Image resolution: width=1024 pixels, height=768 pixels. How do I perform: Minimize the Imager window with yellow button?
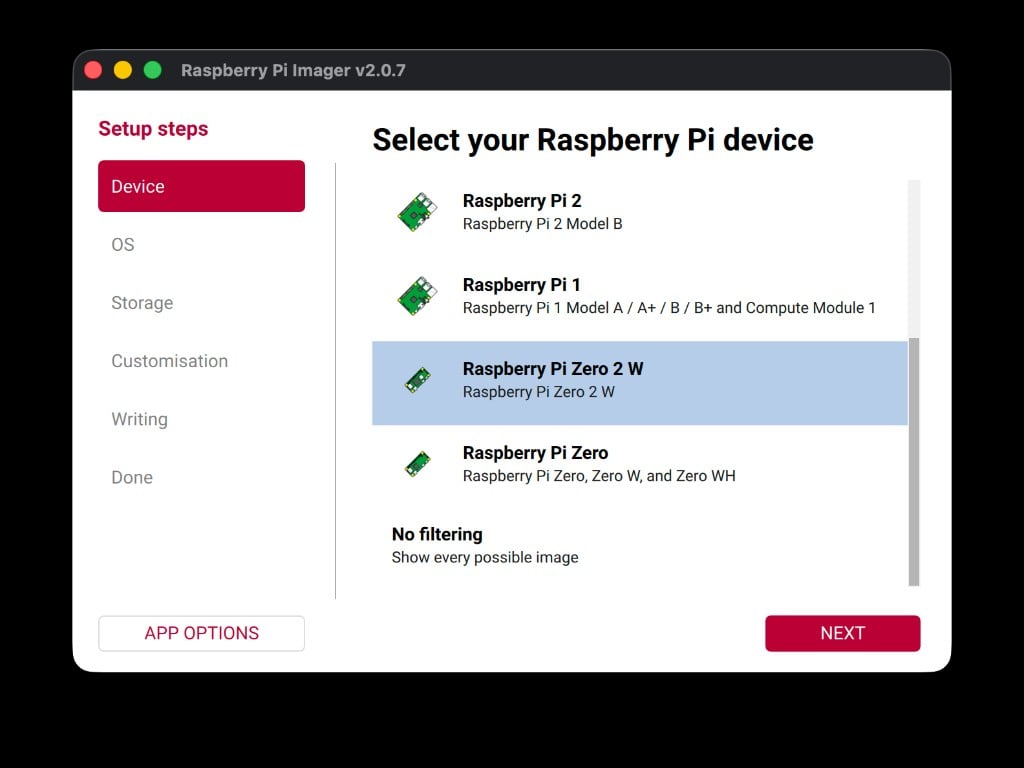(x=123, y=70)
